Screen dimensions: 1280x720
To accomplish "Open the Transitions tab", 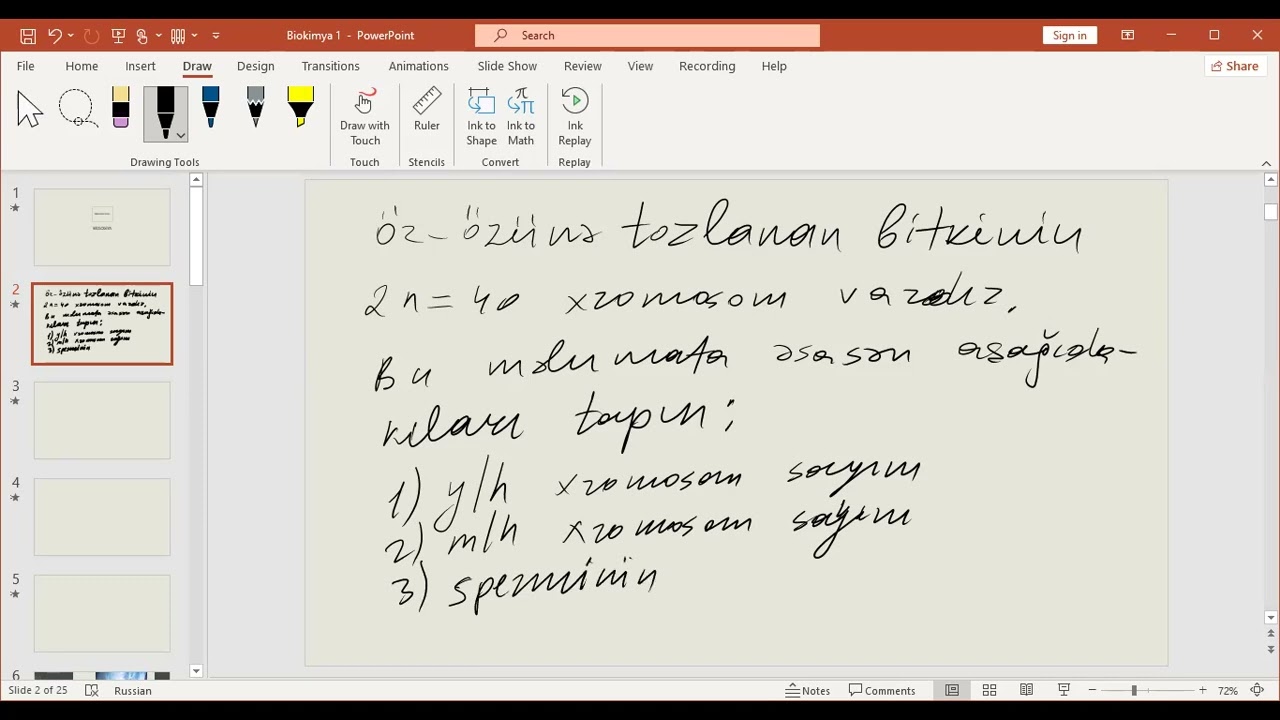I will (330, 66).
